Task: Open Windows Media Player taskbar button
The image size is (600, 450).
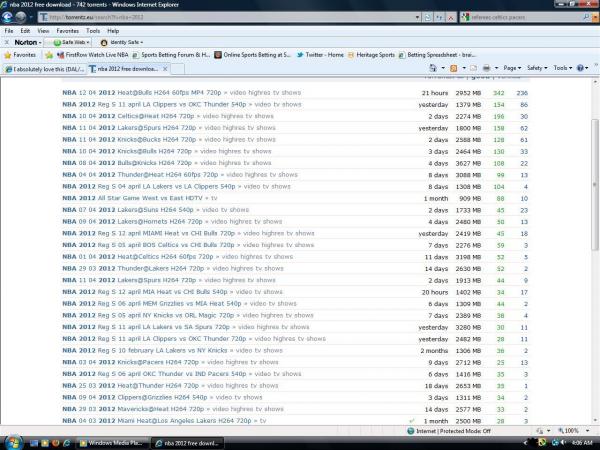Action: click(x=112, y=442)
